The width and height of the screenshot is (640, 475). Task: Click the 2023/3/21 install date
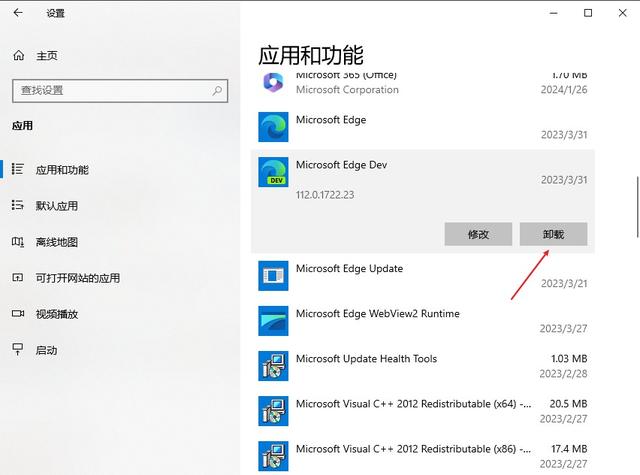(x=564, y=284)
